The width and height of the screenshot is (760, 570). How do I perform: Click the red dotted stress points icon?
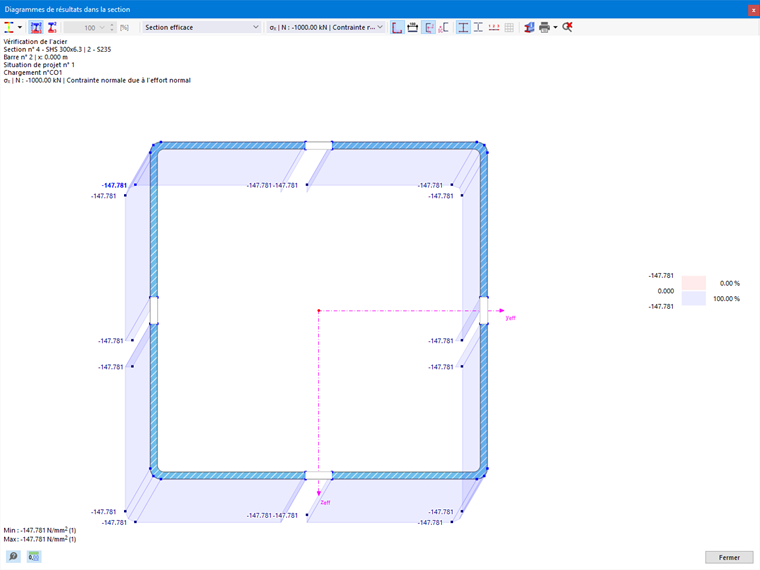(x=494, y=27)
